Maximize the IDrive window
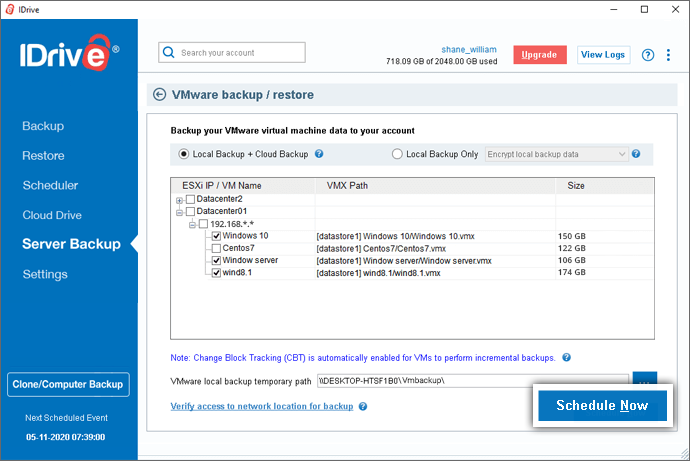This screenshot has height=461, width=690. 644,9
